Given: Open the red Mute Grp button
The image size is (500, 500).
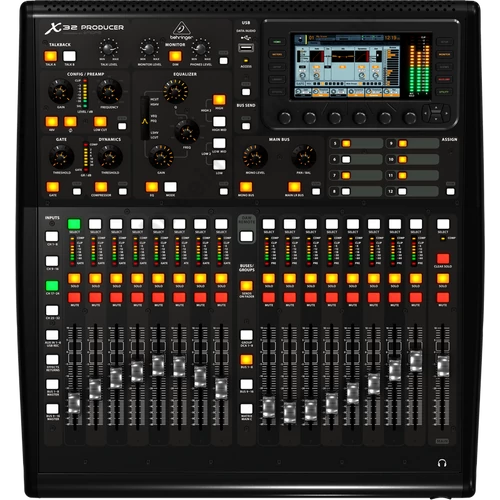Looking at the screenshot, I should (x=444, y=79).
